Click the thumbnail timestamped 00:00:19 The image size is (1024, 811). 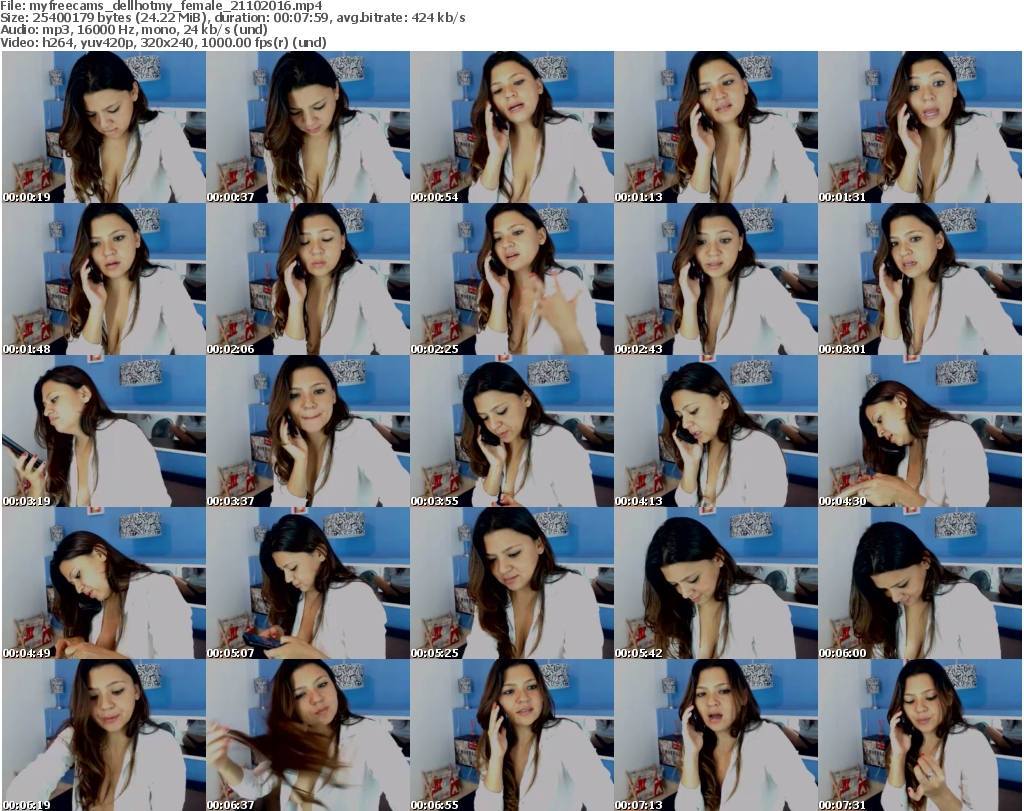[x=103, y=127]
